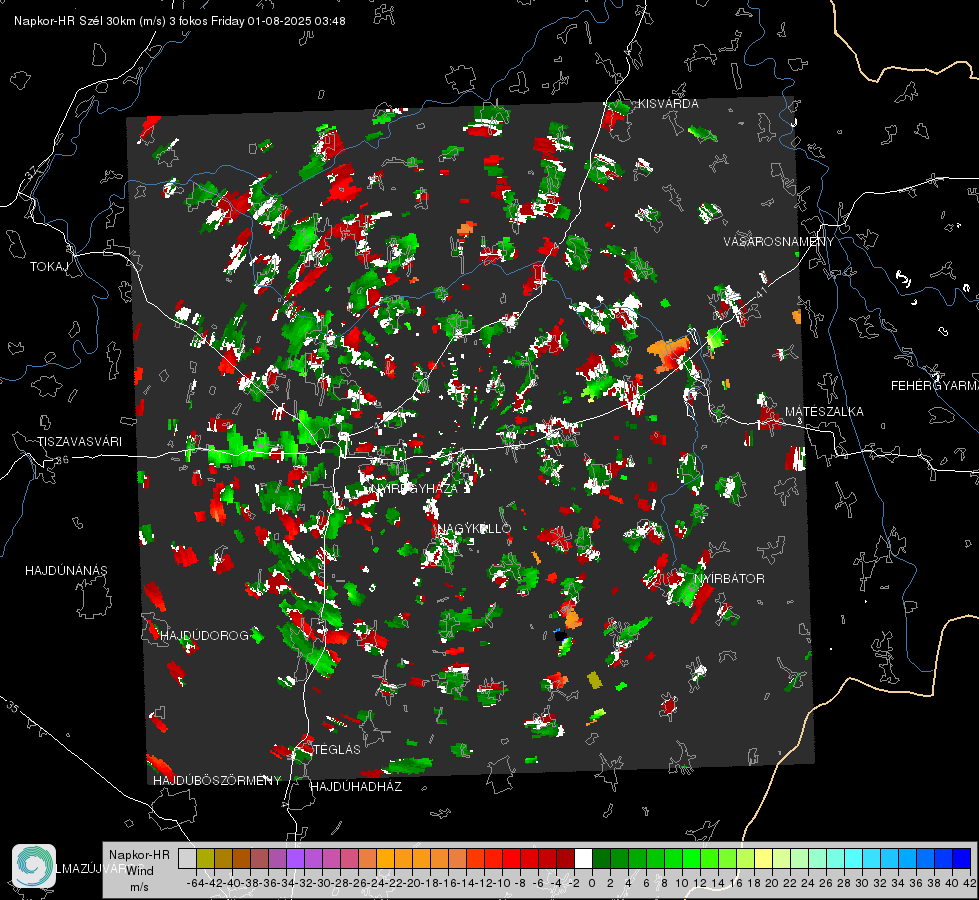Click the Wind label in the legend
The width and height of the screenshot is (979, 900).
coord(140,871)
